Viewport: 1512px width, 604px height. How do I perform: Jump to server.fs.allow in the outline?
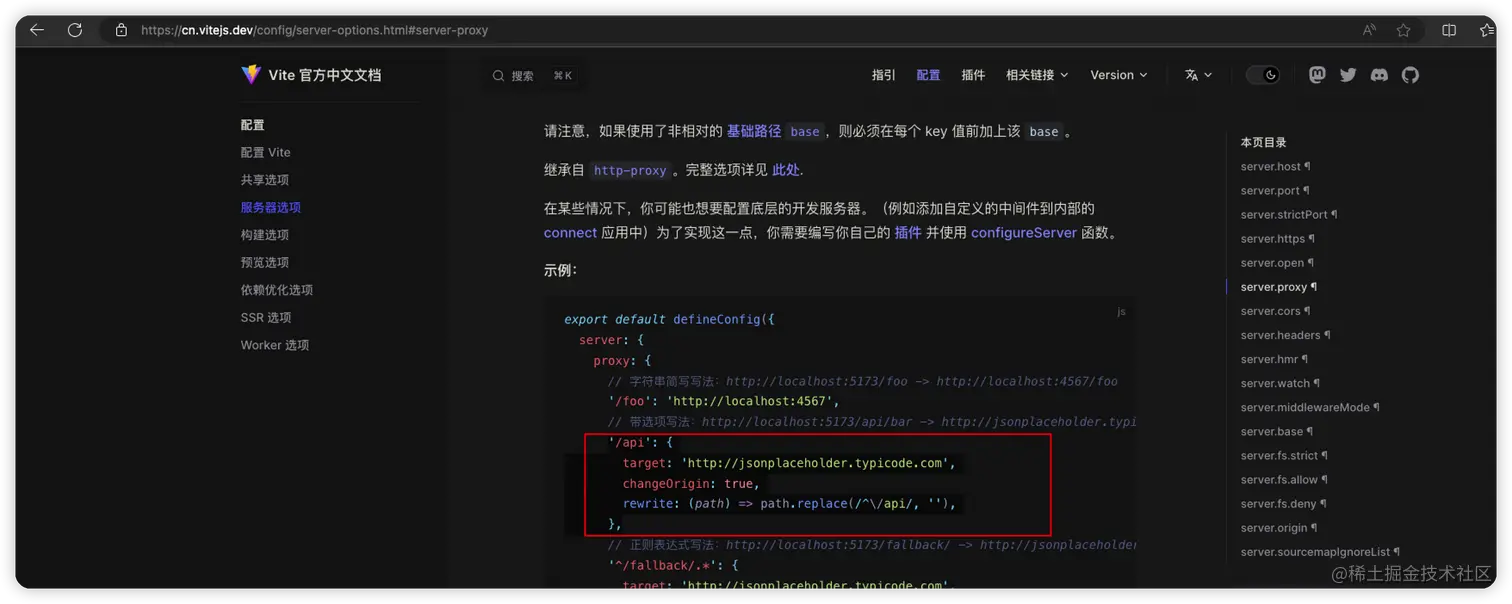pyautogui.click(x=1284, y=480)
